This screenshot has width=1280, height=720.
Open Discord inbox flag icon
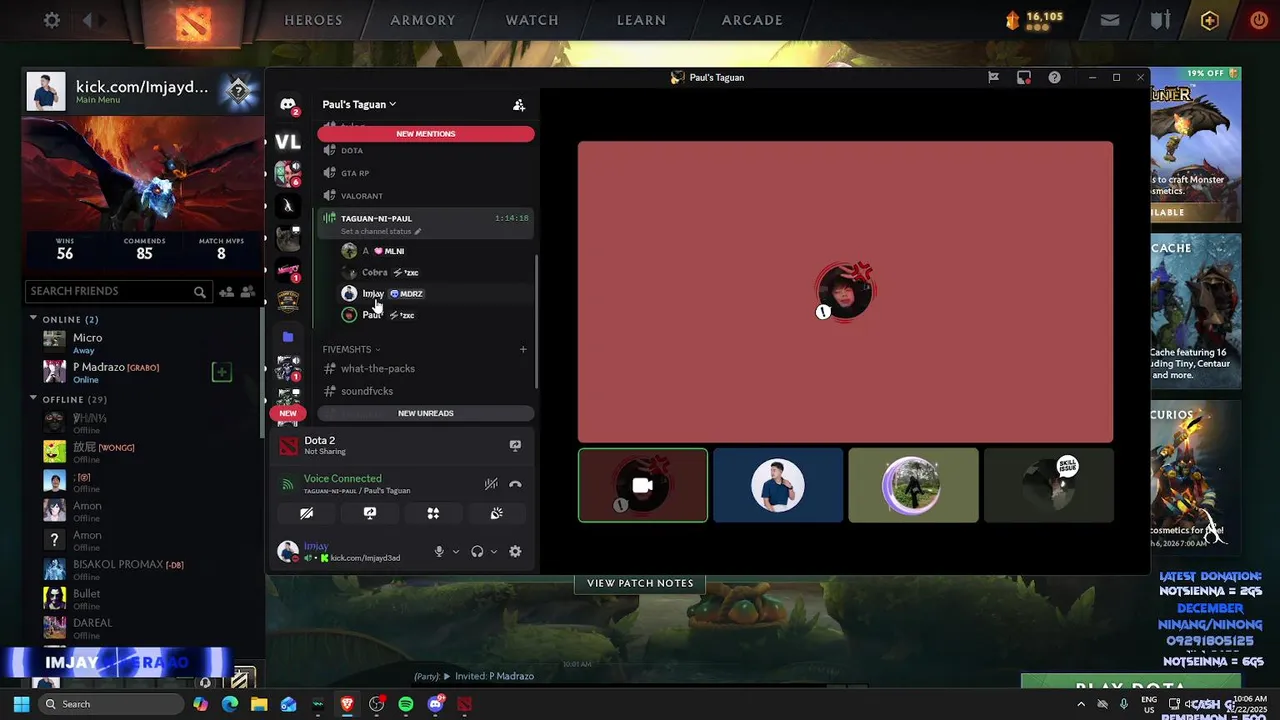coord(993,77)
